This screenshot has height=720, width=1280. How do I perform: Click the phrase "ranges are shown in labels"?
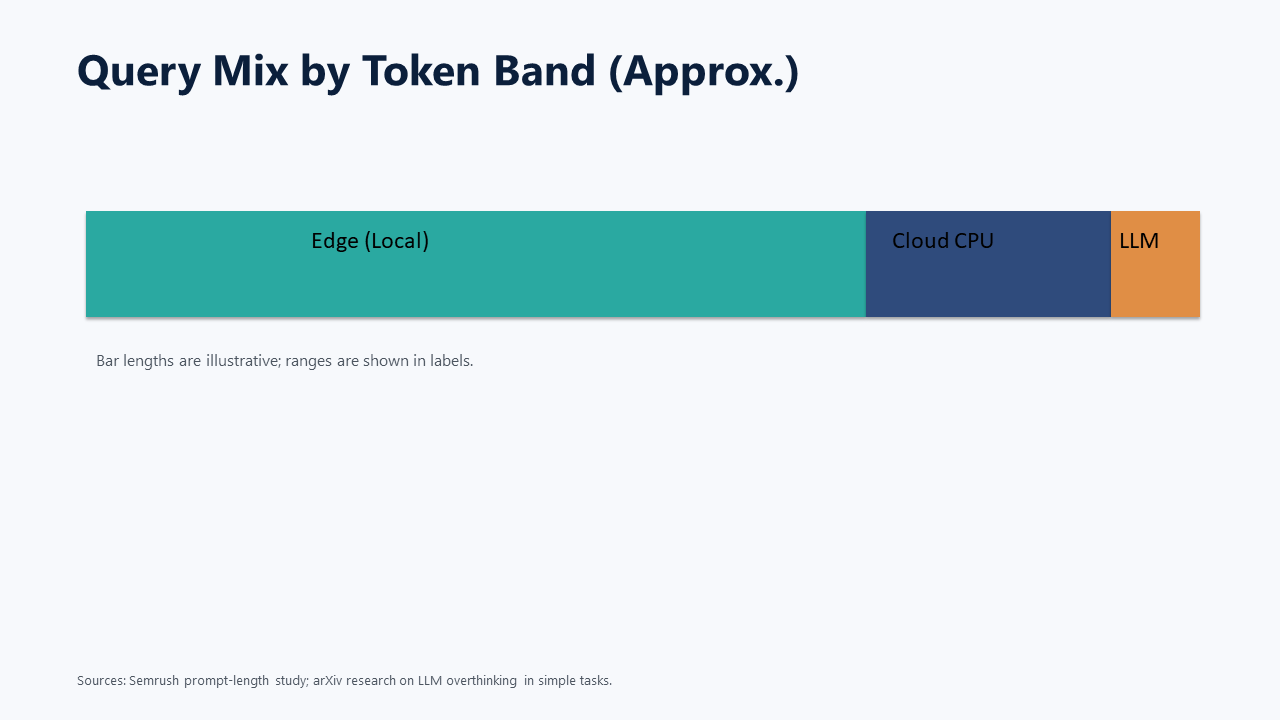click(x=379, y=360)
